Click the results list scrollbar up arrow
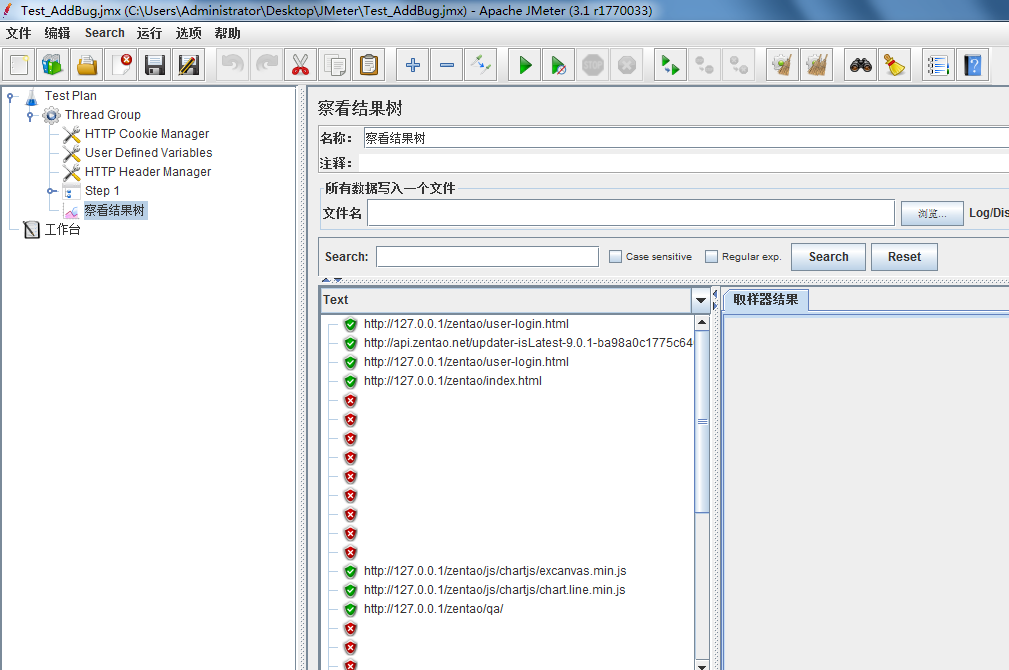 (702, 322)
